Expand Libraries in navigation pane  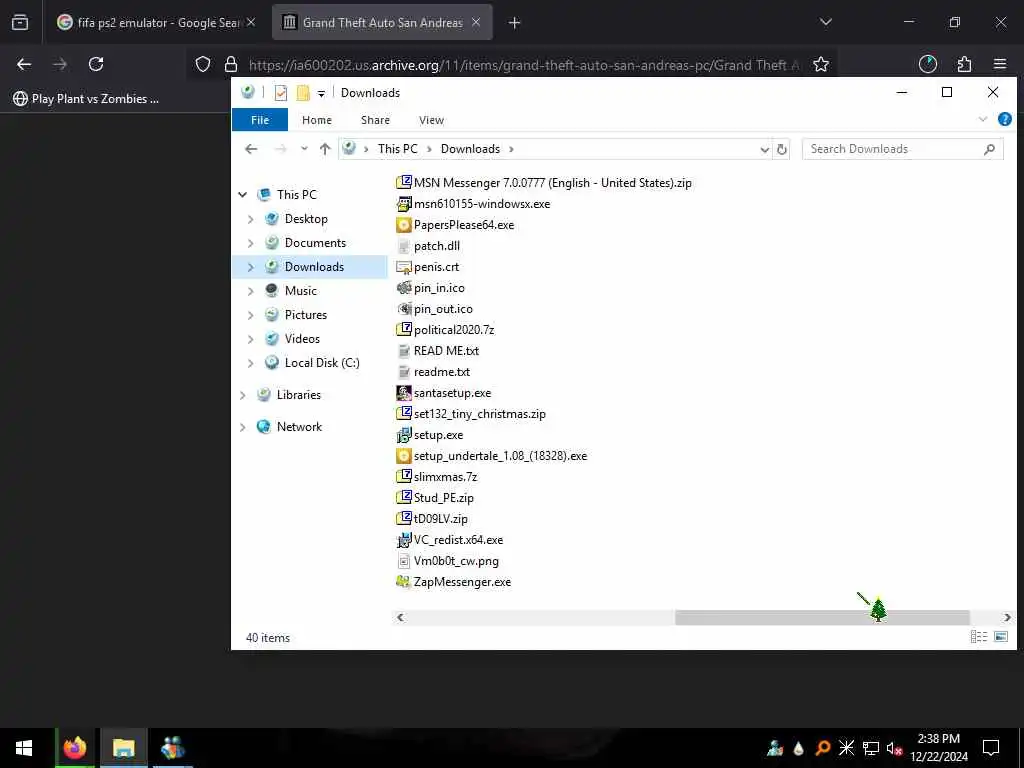243,395
